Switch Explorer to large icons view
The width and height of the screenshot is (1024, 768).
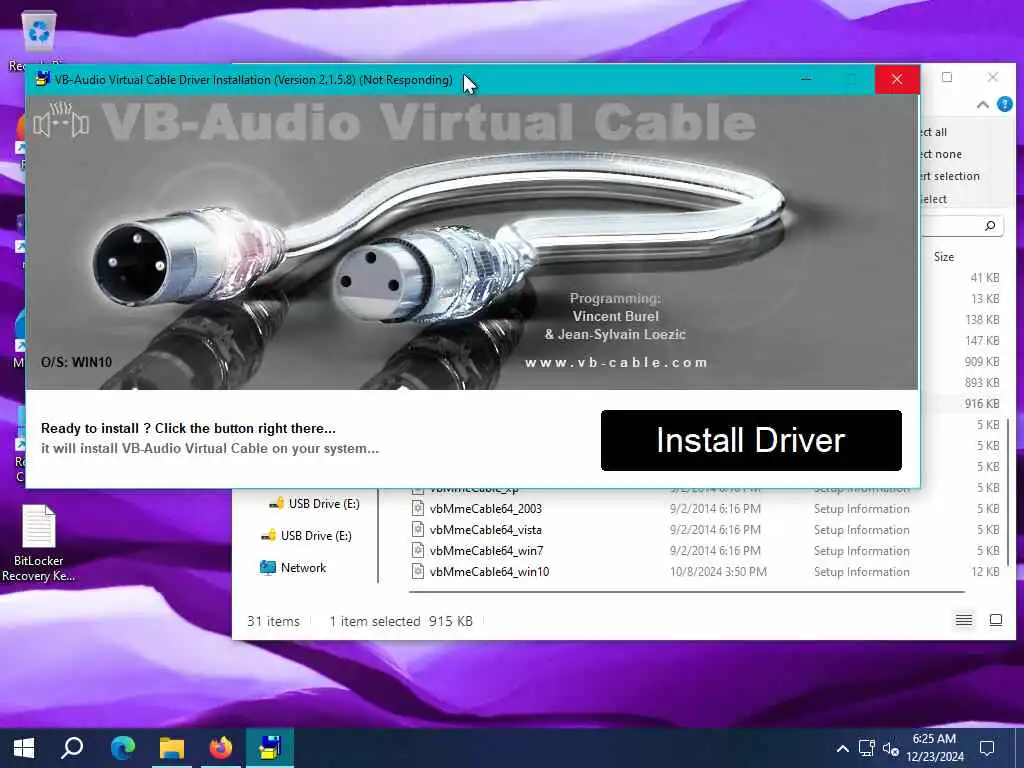[996, 620]
